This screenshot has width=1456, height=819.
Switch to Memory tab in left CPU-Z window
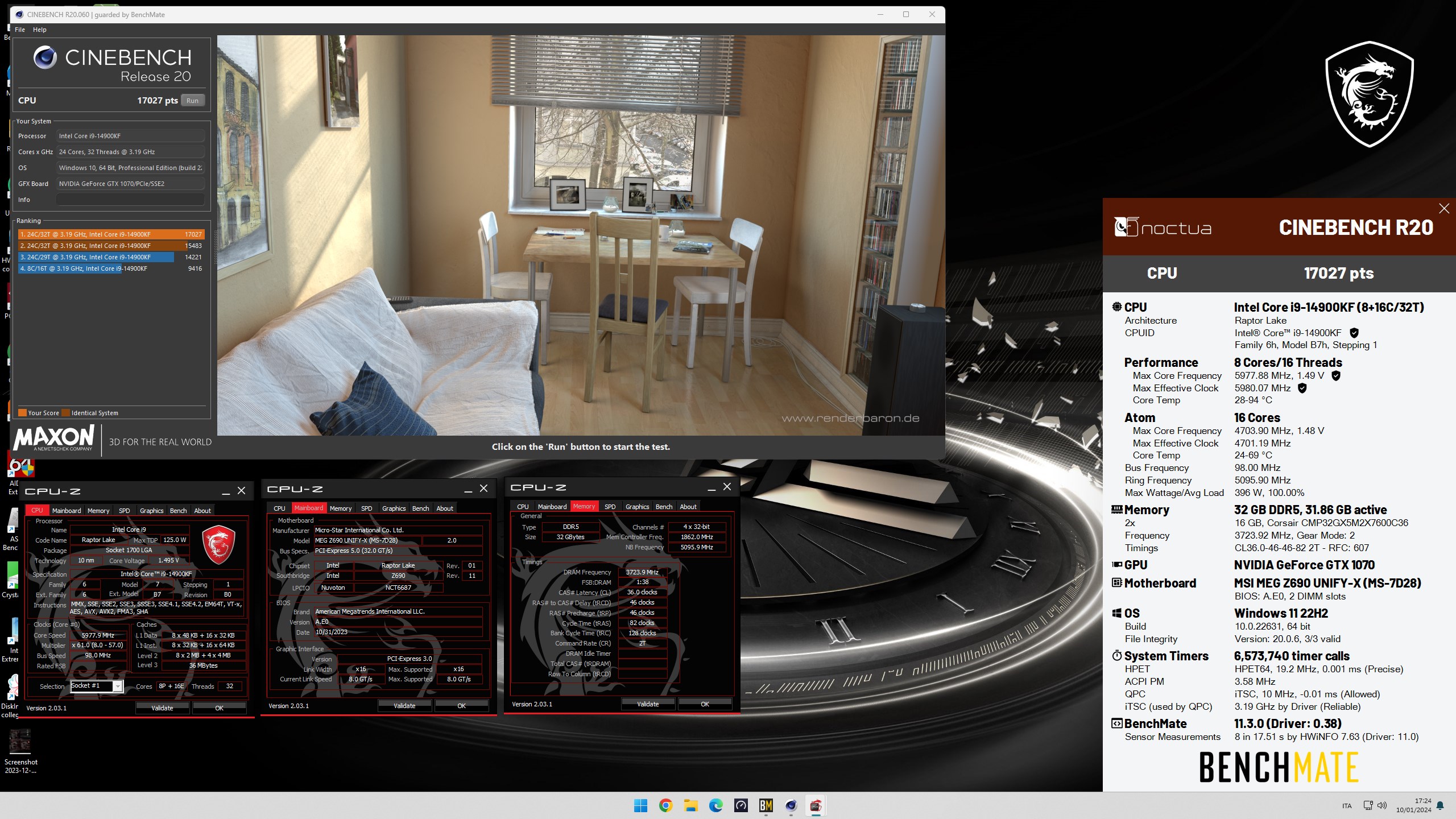coord(98,511)
